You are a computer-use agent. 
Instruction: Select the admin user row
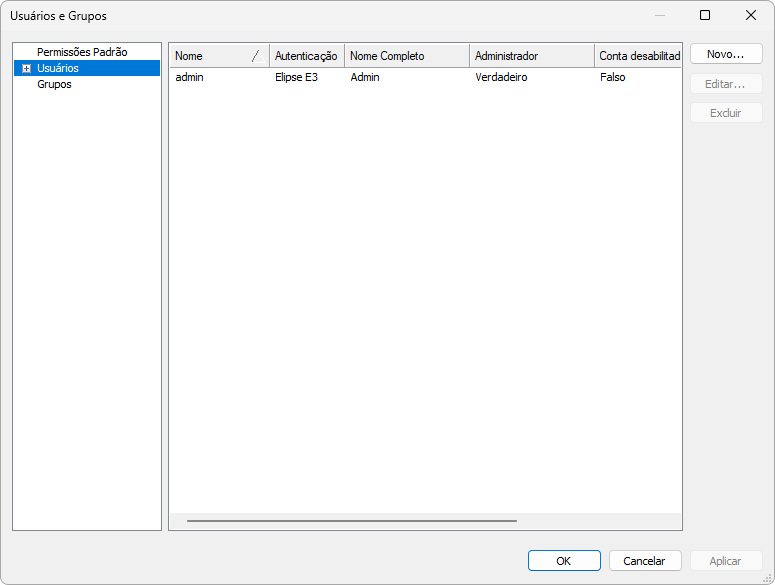pyautogui.click(x=189, y=77)
